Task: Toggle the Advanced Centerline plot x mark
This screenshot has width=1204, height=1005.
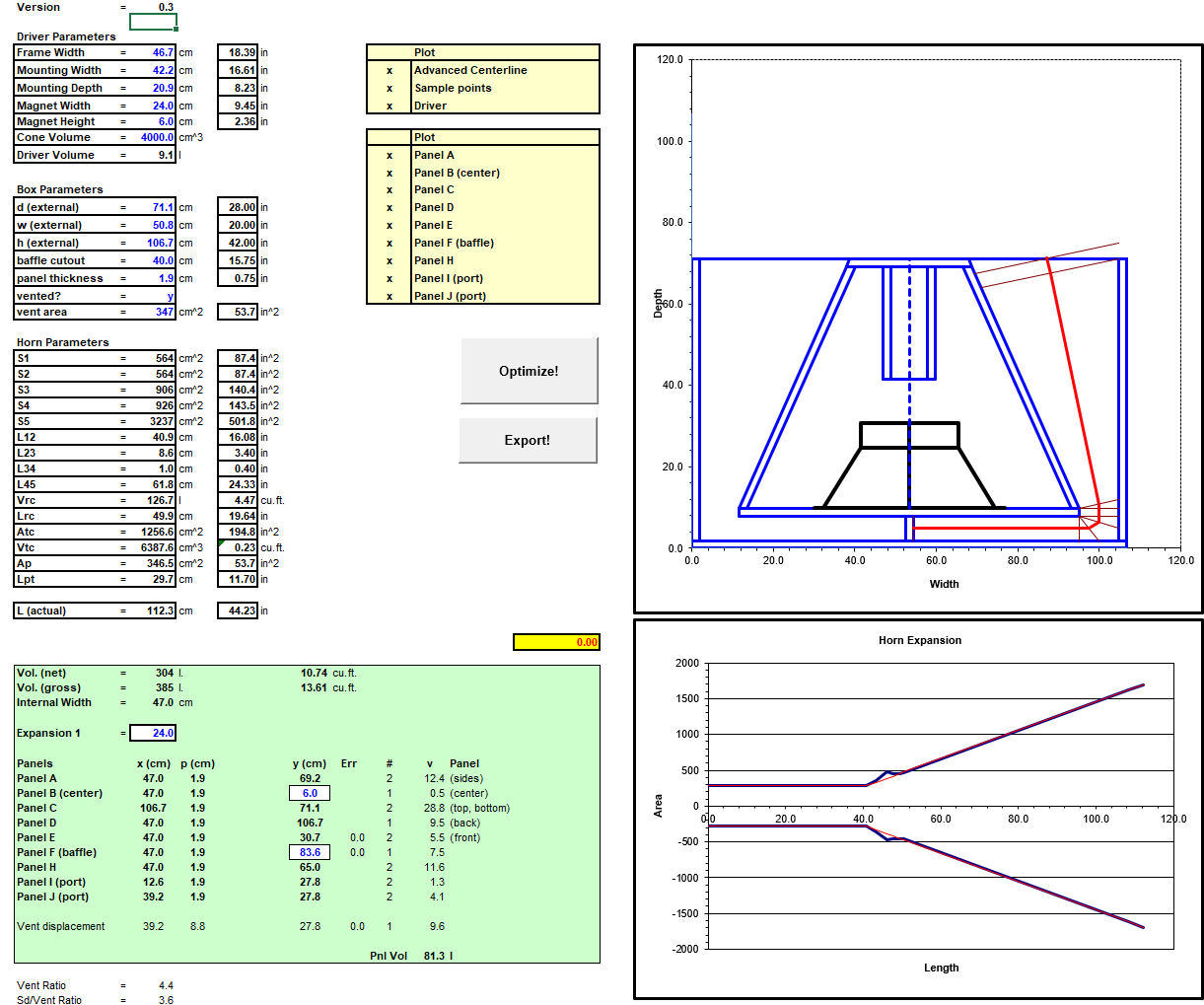Action: click(x=390, y=70)
